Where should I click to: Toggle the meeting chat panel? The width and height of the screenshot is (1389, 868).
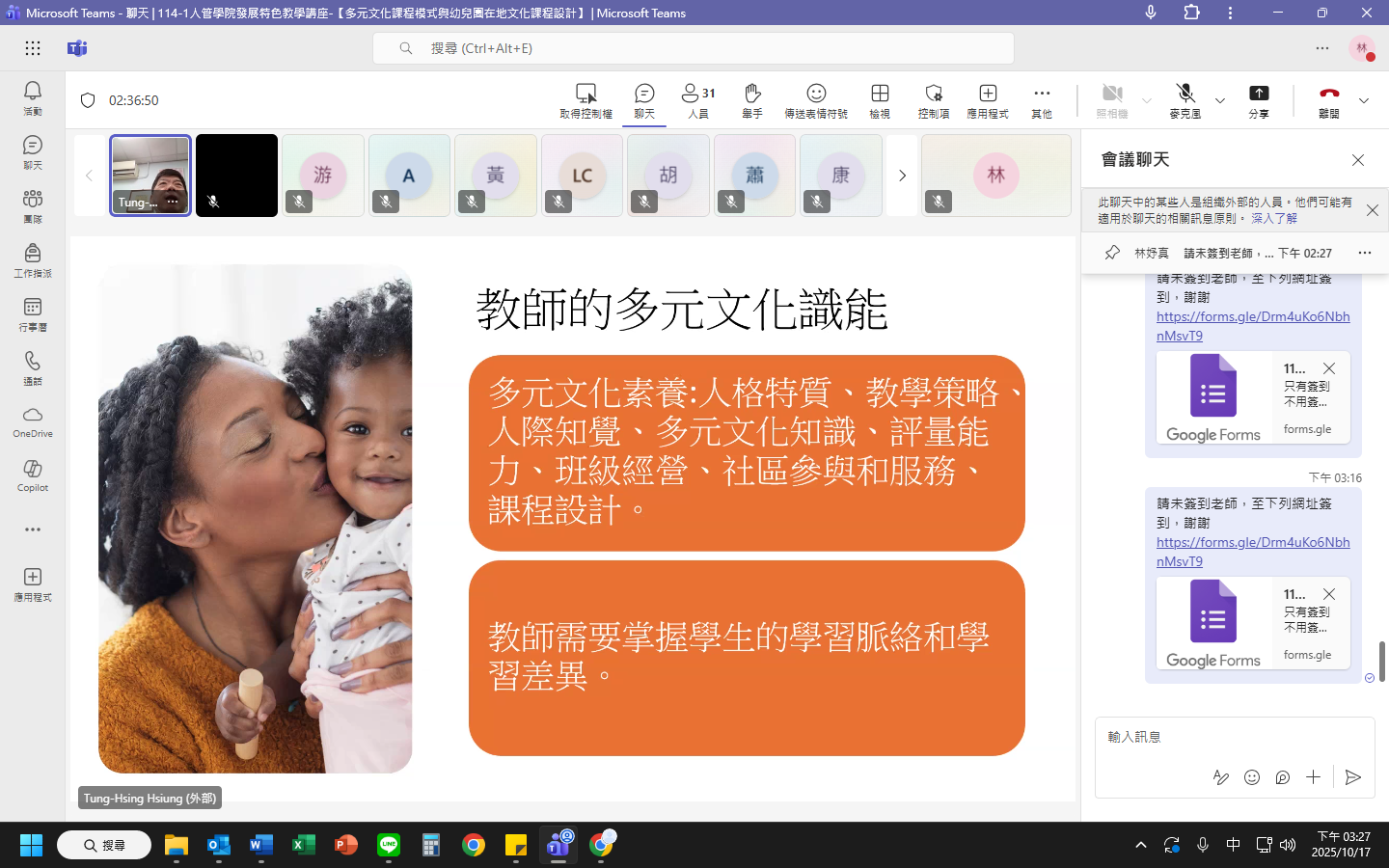(644, 99)
